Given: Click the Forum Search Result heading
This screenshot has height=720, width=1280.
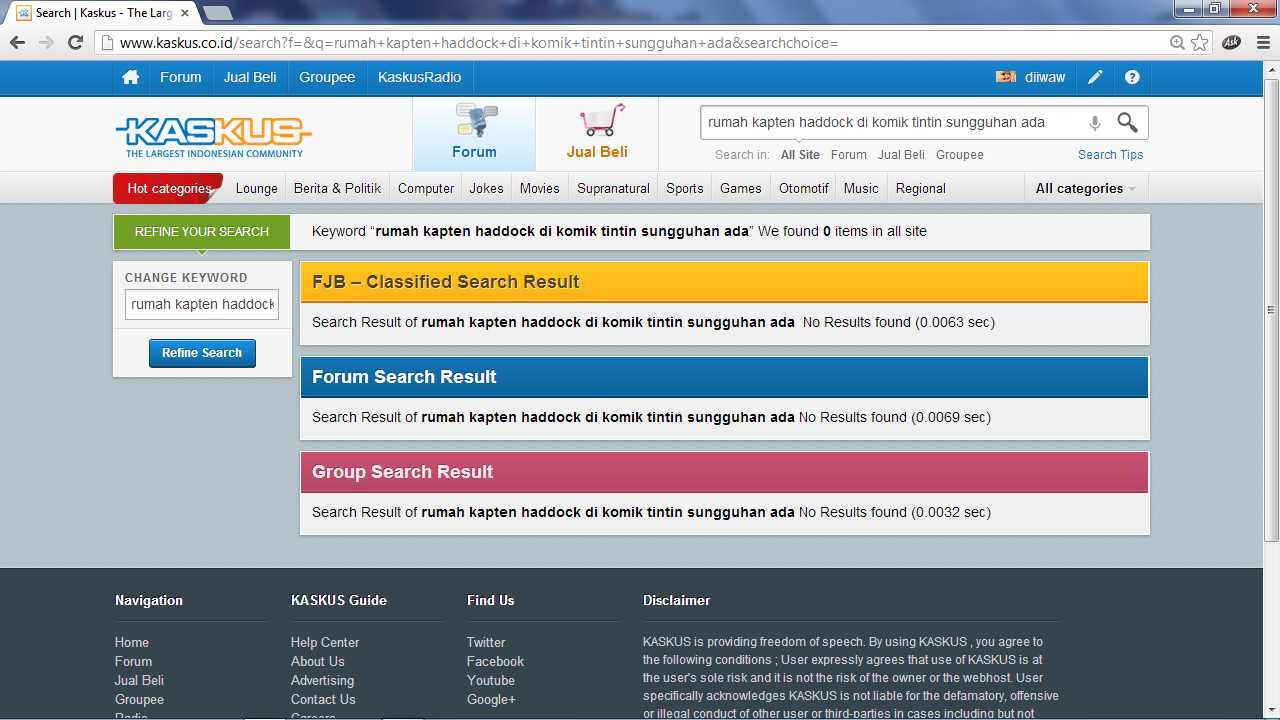Looking at the screenshot, I should (404, 377).
